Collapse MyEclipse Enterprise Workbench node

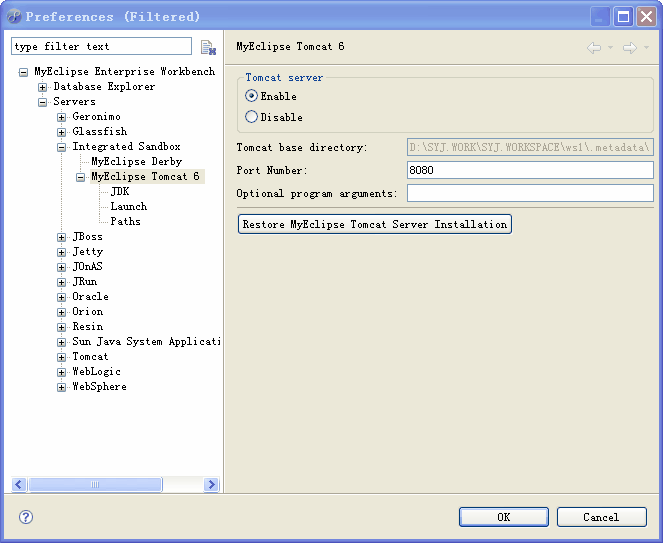tap(24, 72)
